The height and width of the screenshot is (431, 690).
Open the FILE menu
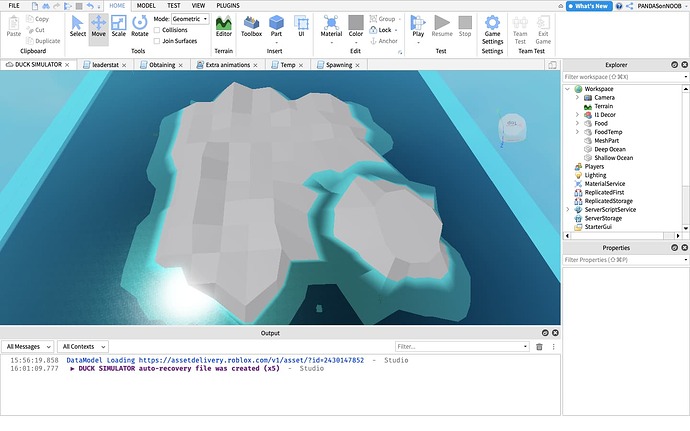pos(14,6)
